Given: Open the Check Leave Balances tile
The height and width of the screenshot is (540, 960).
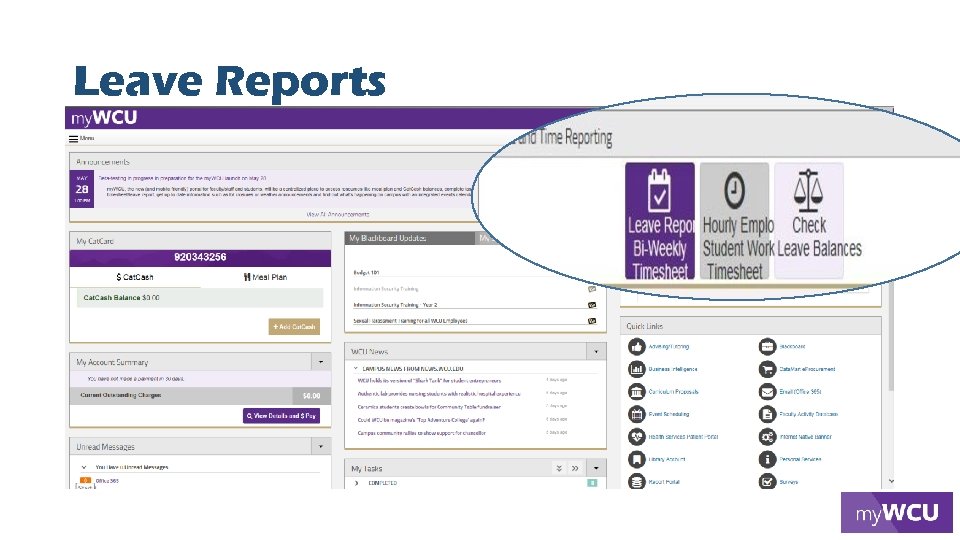Looking at the screenshot, I should click(x=809, y=221).
